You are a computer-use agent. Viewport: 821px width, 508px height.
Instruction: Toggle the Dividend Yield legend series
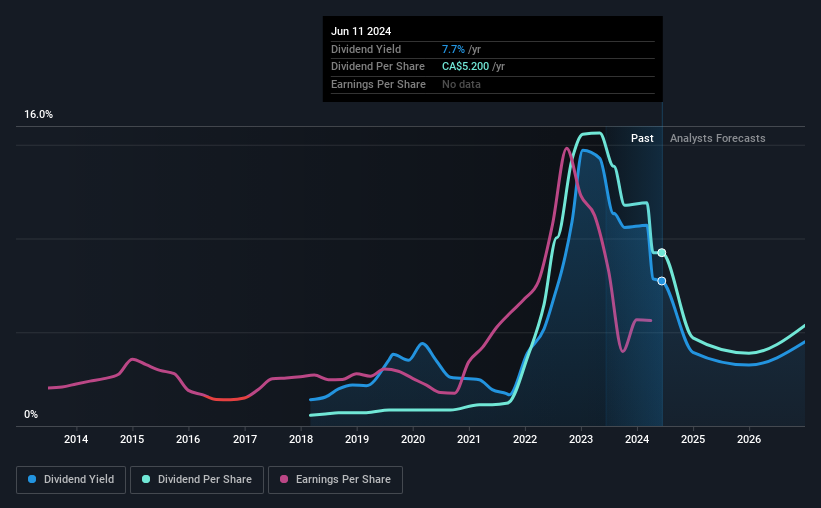71,480
